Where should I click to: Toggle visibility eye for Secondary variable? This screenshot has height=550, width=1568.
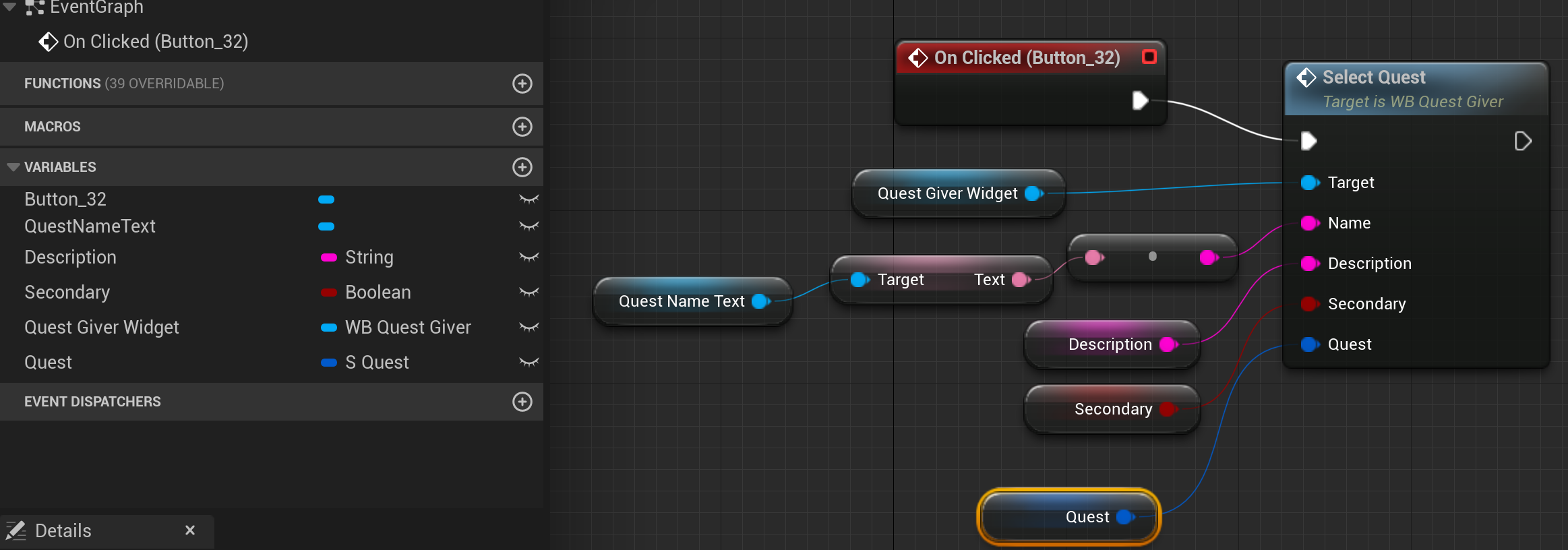coord(529,292)
